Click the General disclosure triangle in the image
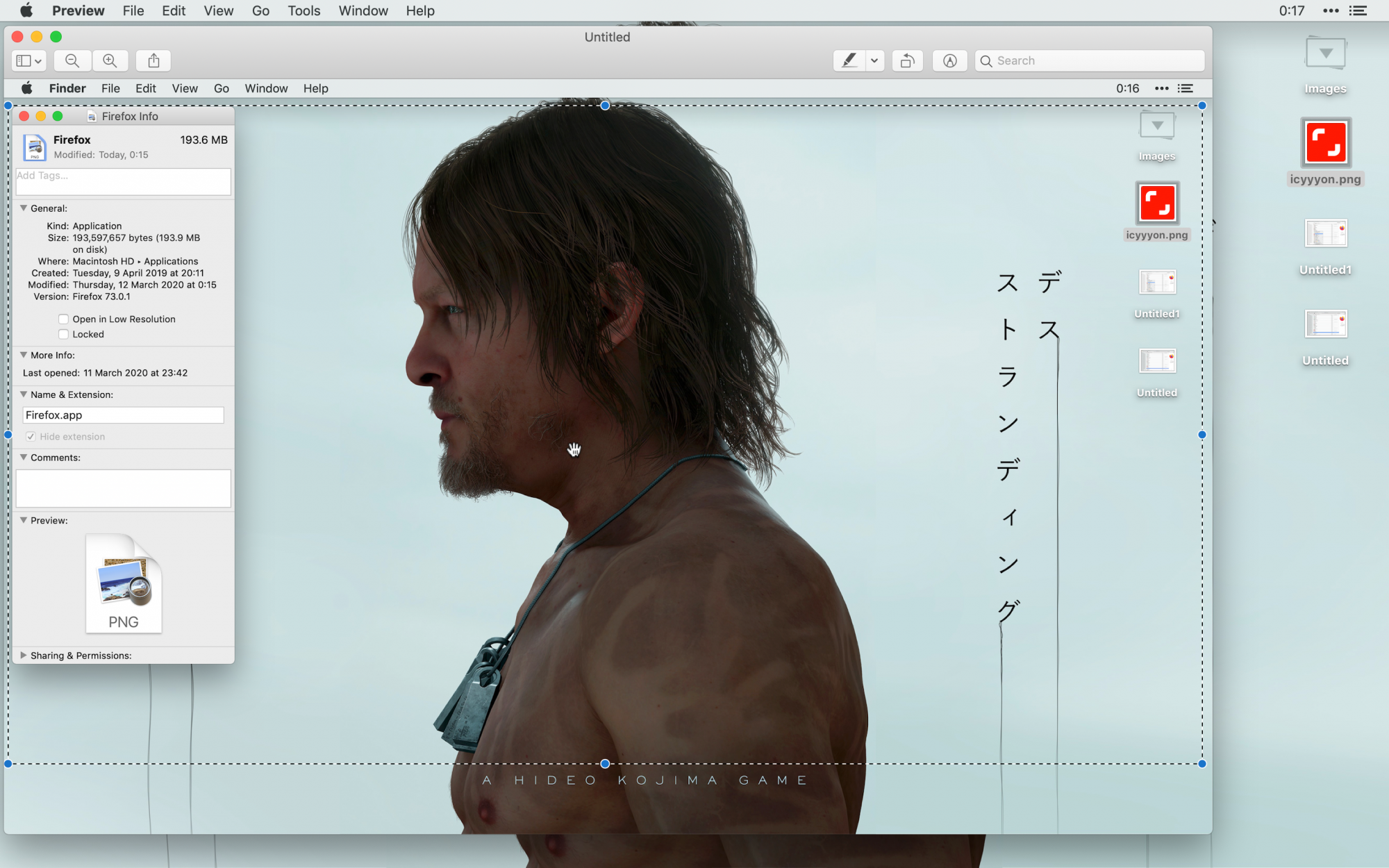 tap(23, 208)
